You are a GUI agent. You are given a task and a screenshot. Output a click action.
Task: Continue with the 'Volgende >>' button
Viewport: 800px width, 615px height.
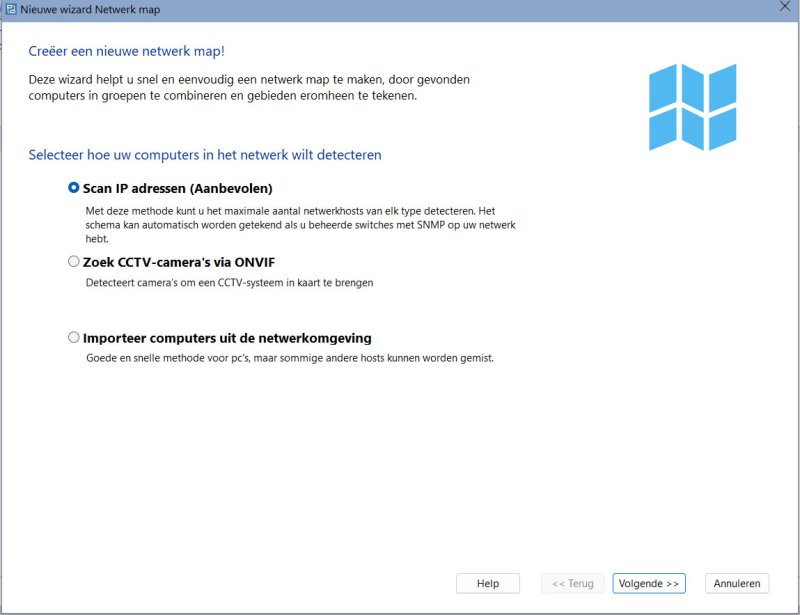pyautogui.click(x=649, y=584)
